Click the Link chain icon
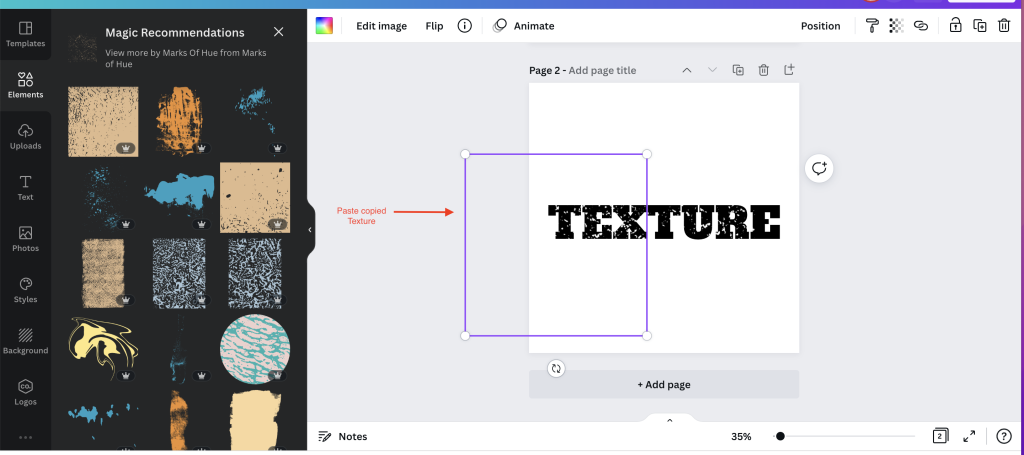 point(921,25)
